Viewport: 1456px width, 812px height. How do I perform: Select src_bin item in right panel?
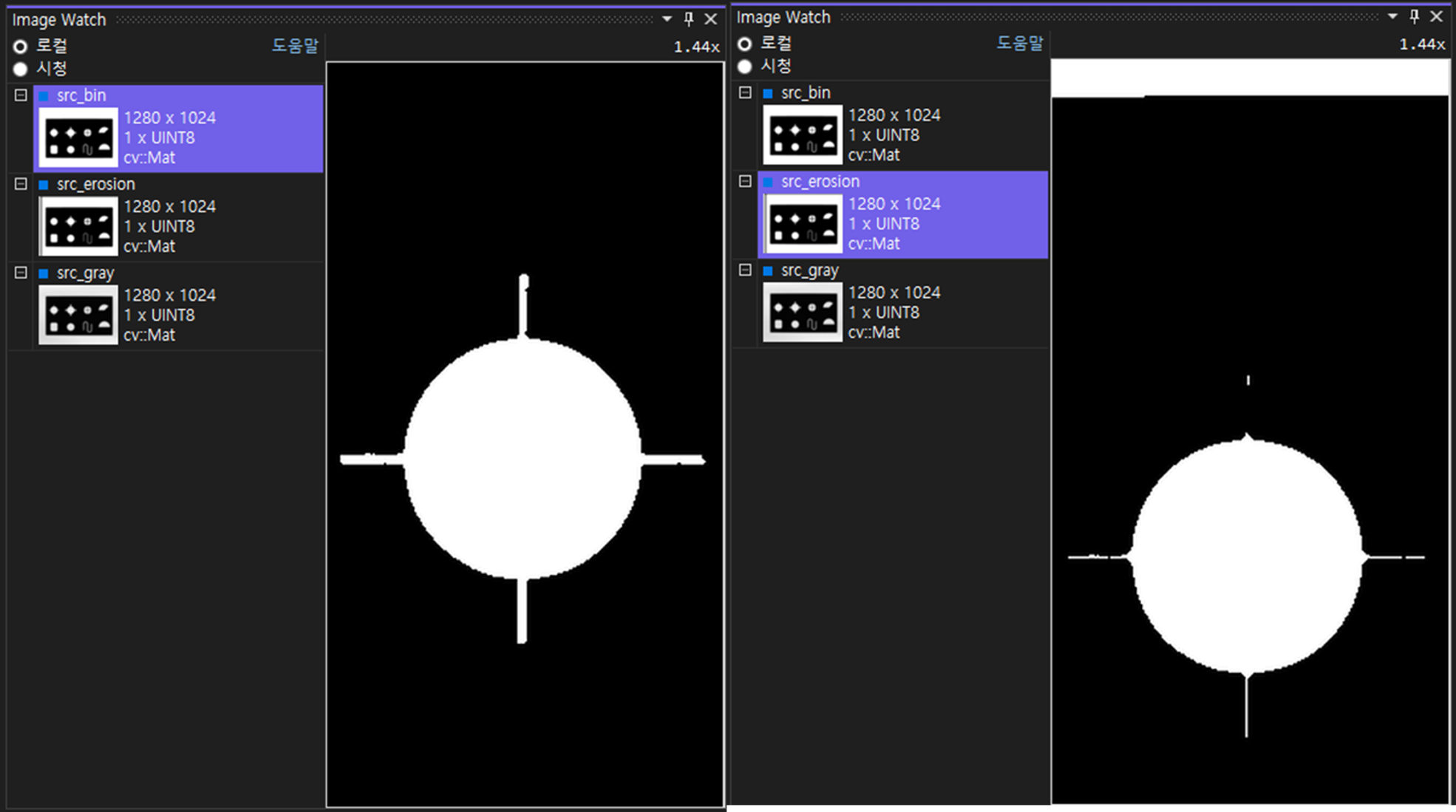pos(806,93)
